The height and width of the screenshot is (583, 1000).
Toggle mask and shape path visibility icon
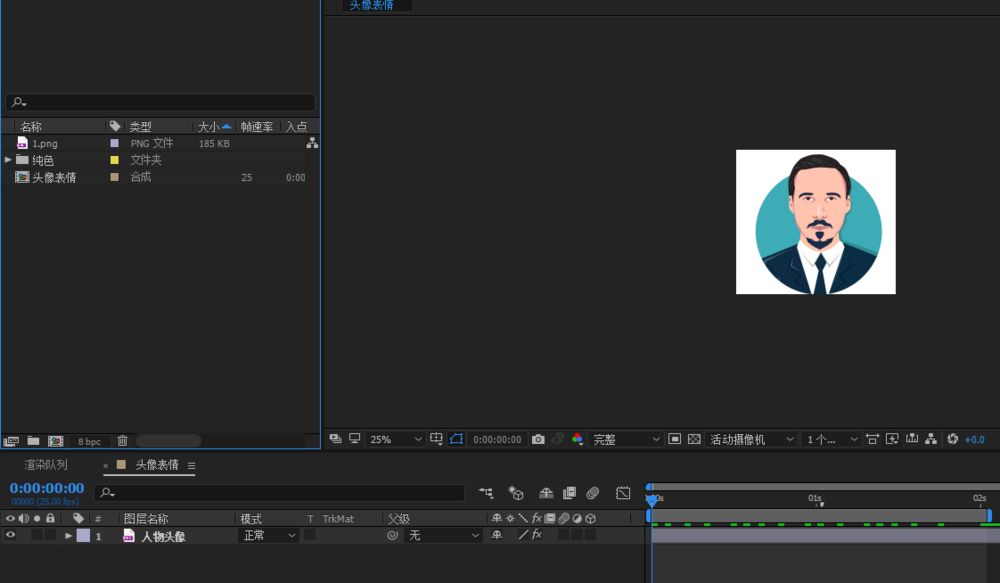pos(456,439)
